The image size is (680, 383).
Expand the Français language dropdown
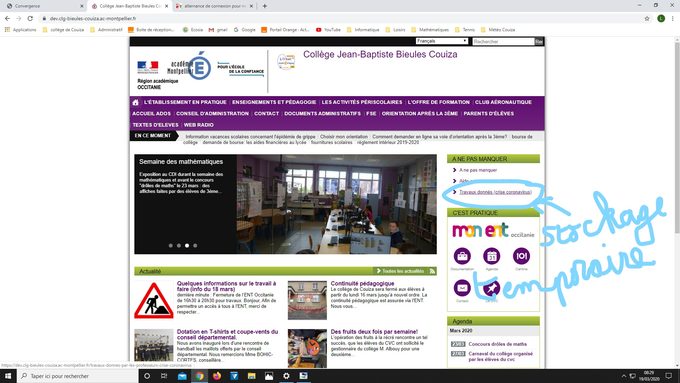pyautogui.click(x=441, y=41)
